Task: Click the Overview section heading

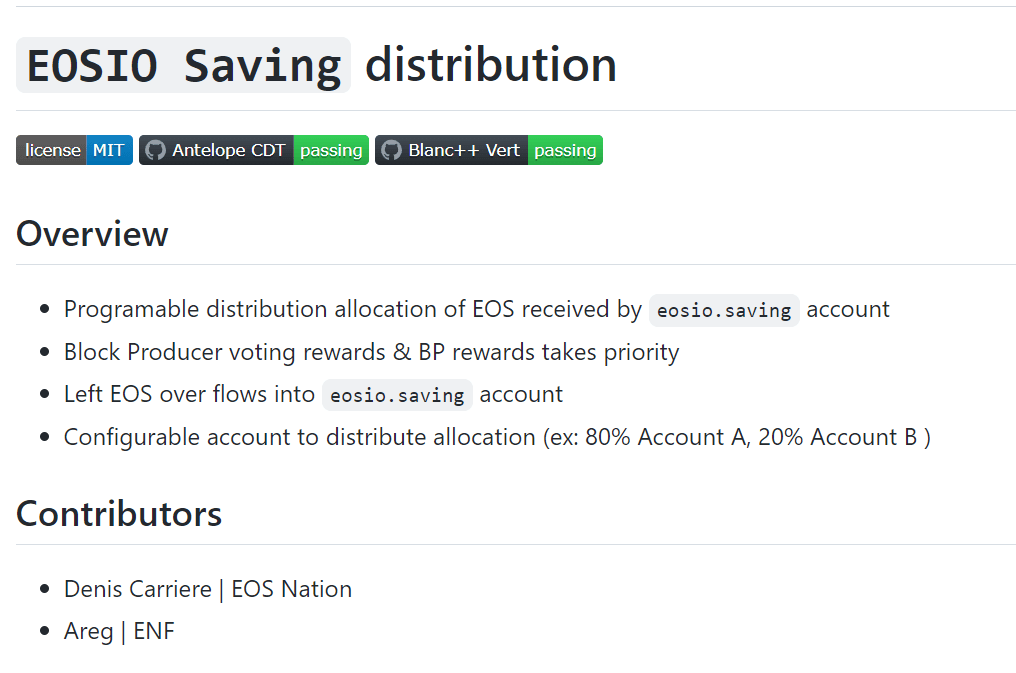Action: (x=92, y=234)
